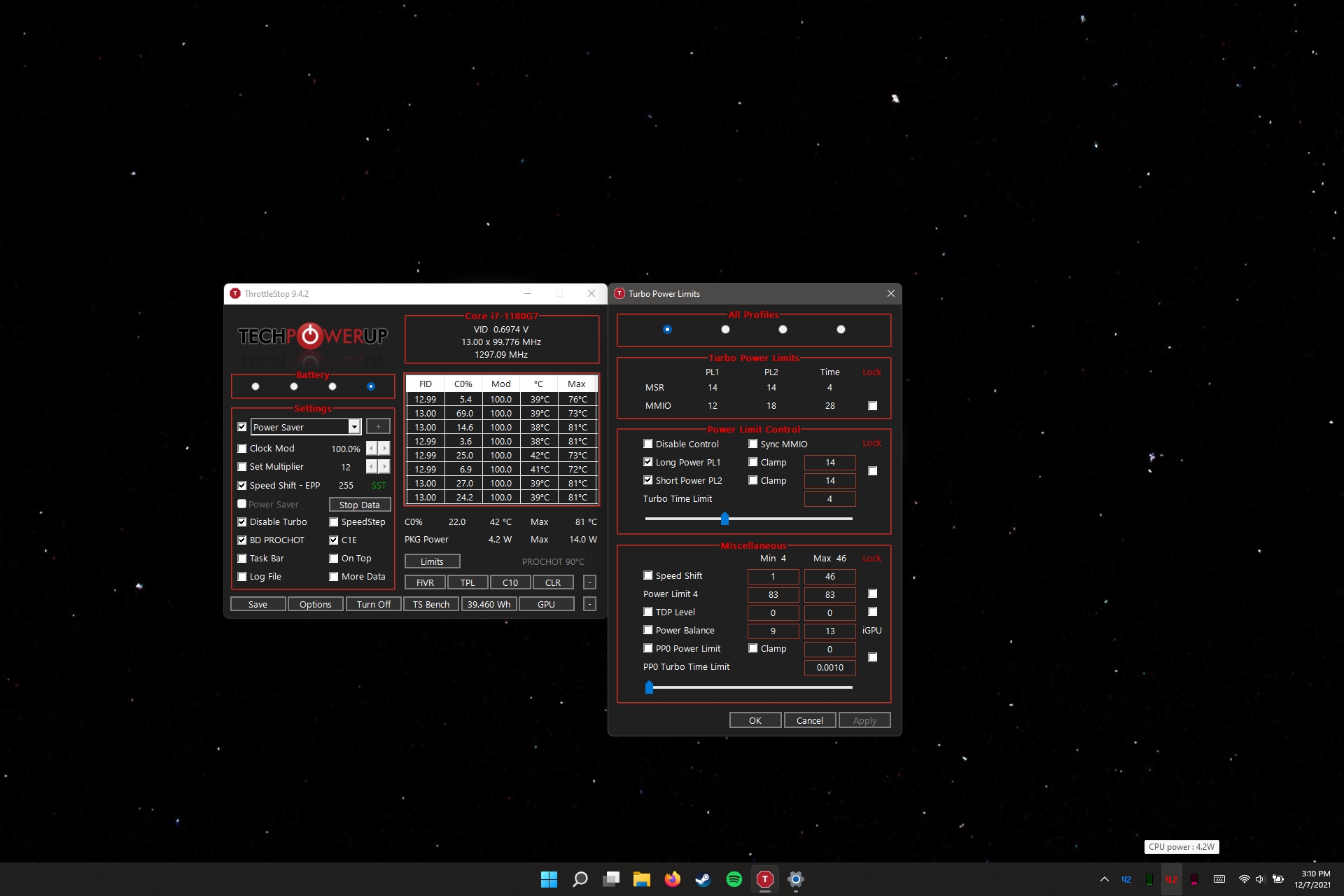1344x896 pixels.
Task: Open Steam from the taskbar
Action: (703, 879)
